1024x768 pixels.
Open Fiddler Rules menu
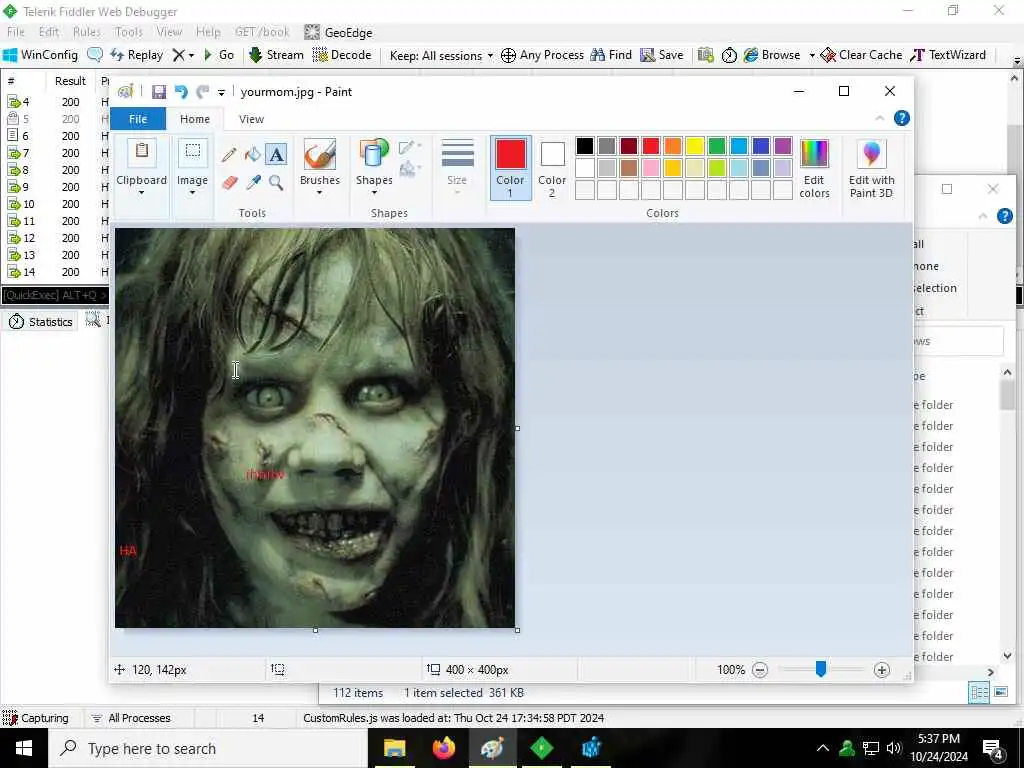(87, 32)
